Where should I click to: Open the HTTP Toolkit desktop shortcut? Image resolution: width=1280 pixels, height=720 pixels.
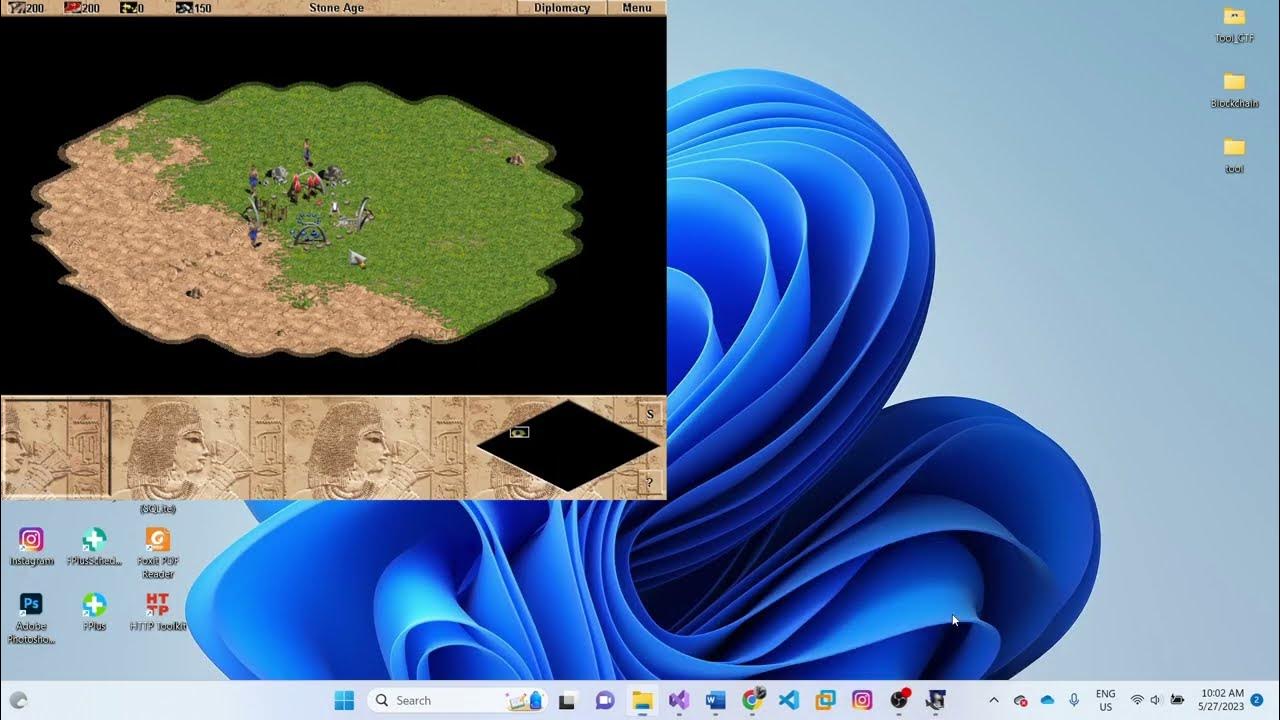(x=157, y=611)
